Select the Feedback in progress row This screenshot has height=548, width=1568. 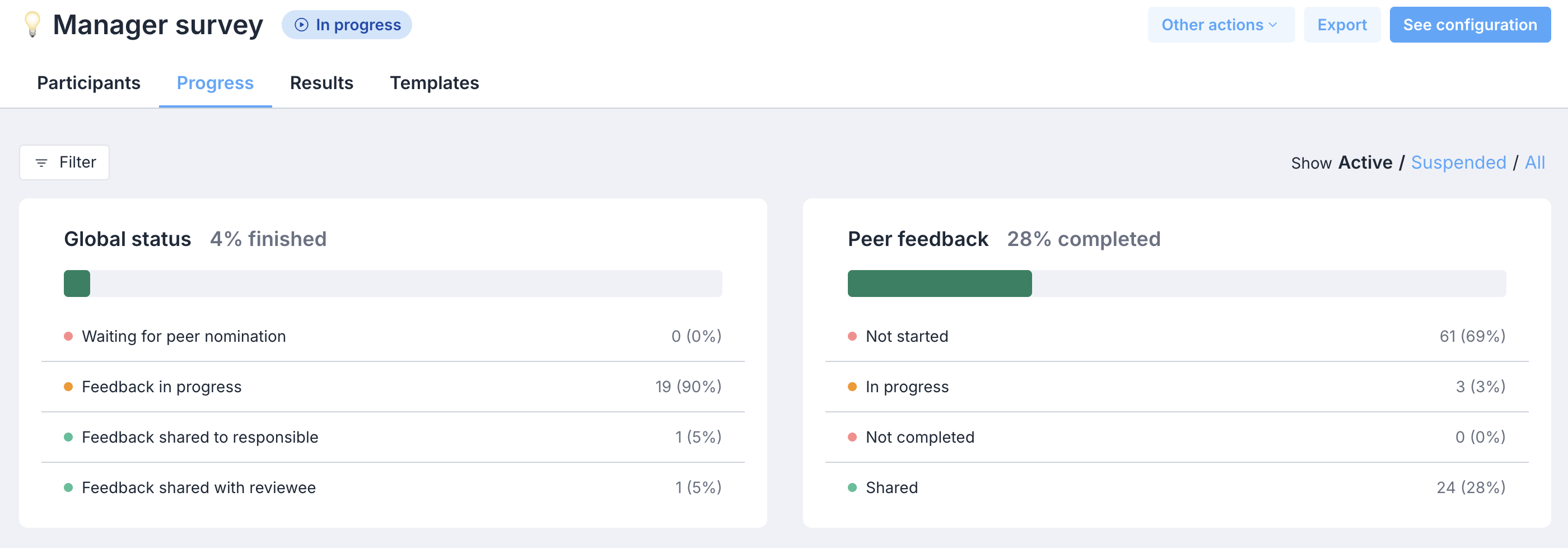tap(393, 387)
